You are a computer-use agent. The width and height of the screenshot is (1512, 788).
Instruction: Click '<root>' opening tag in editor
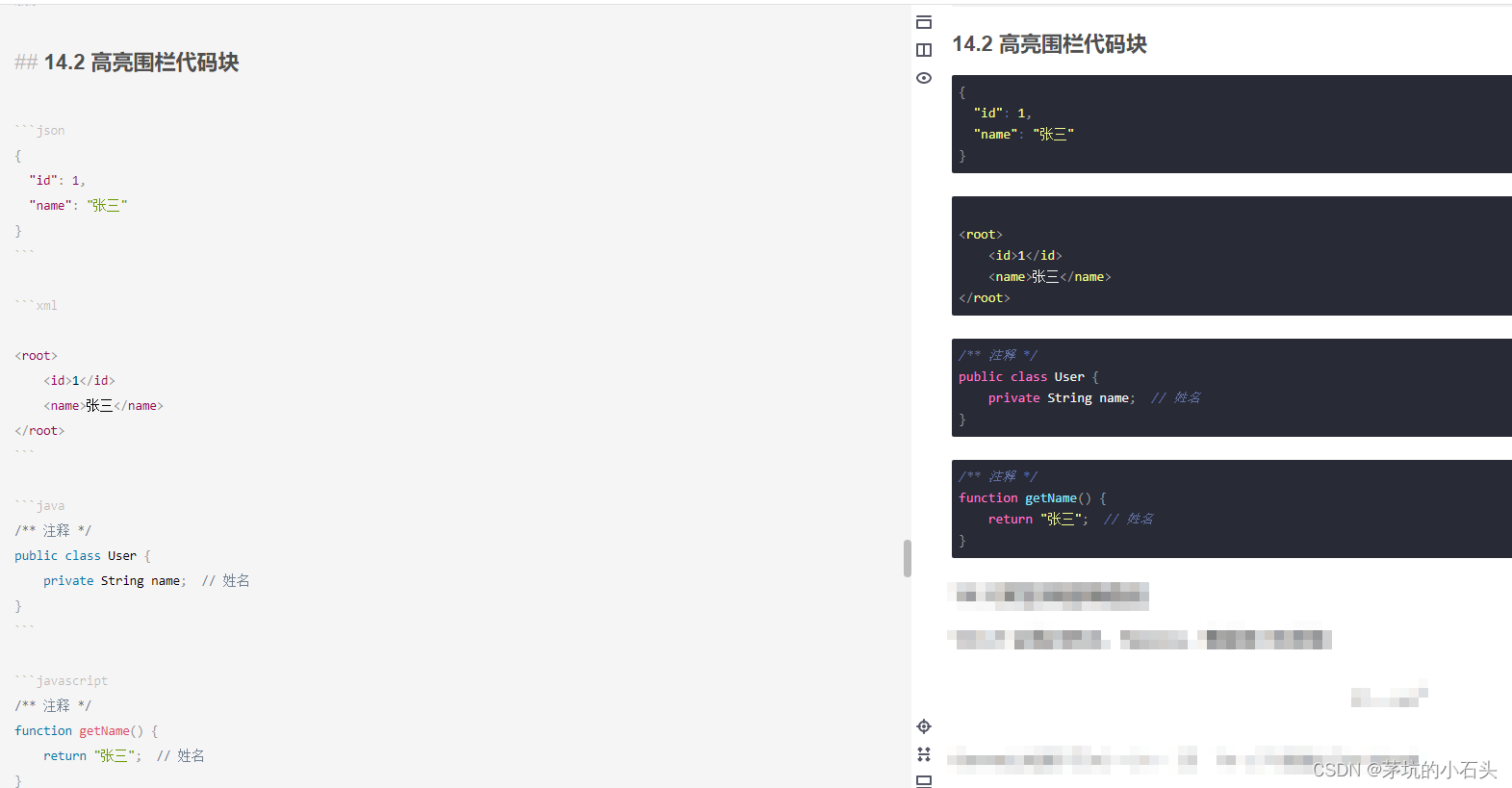(36, 355)
